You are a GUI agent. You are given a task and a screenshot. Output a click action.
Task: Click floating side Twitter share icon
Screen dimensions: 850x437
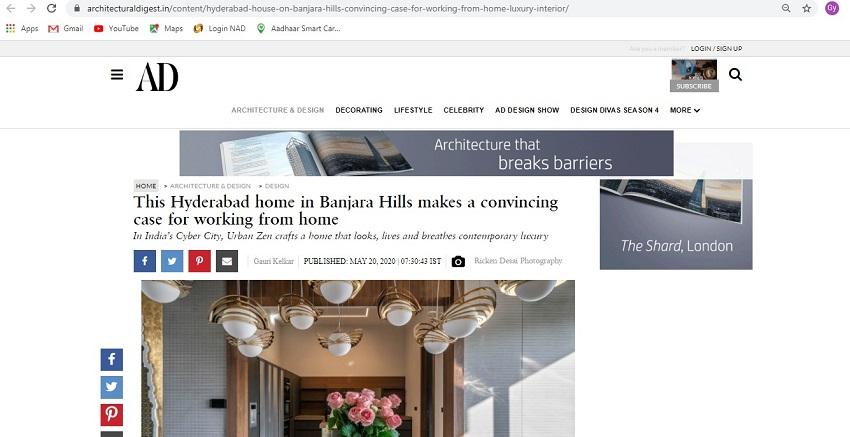click(x=112, y=387)
